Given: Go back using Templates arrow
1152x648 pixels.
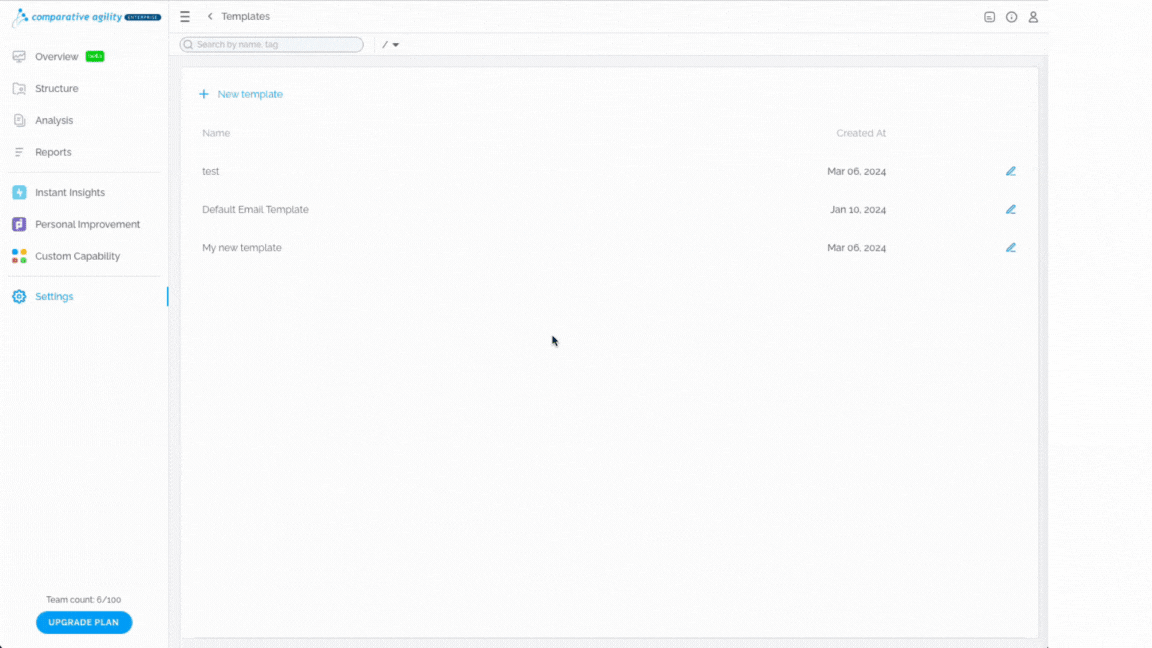Looking at the screenshot, I should (x=210, y=16).
